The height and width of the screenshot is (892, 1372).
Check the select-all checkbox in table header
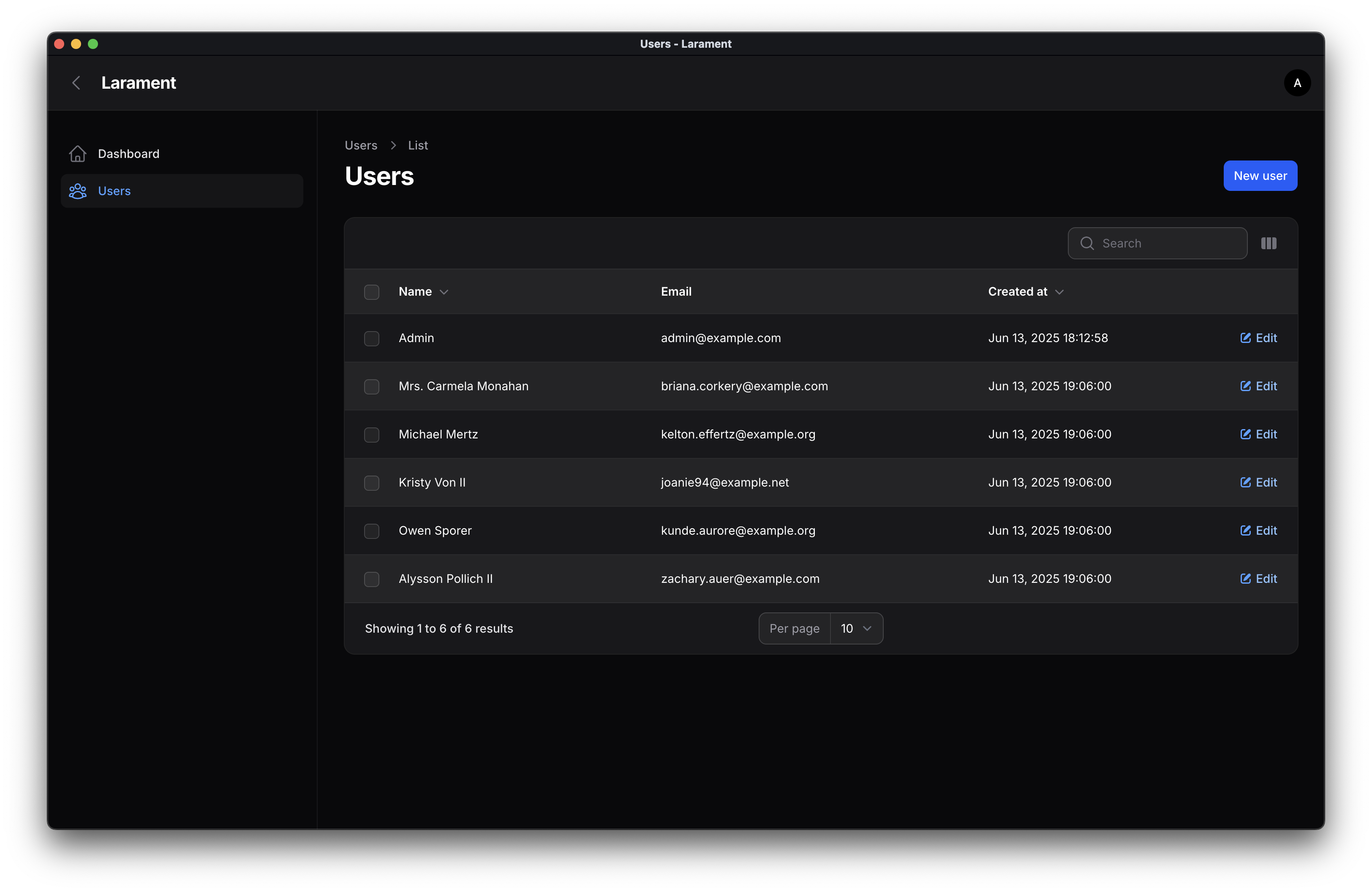372,292
